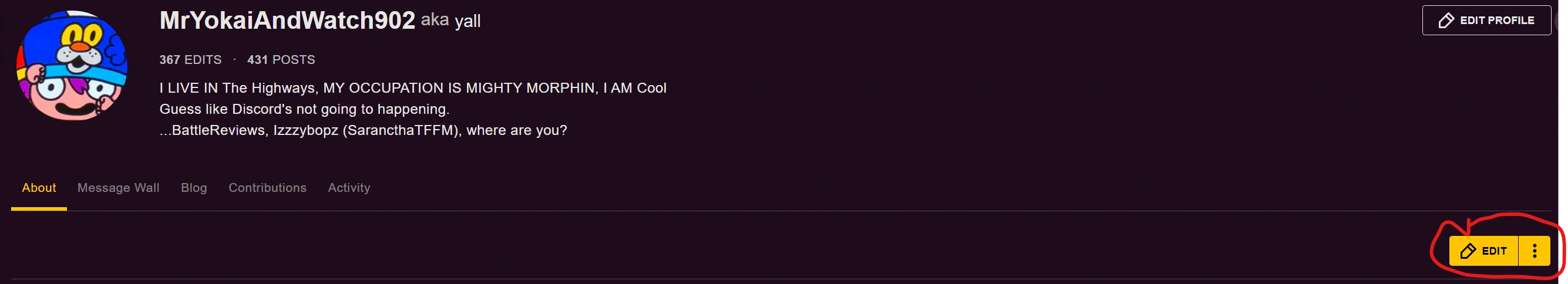Click the bio line about Discord
The image size is (1568, 284).
tap(304, 110)
